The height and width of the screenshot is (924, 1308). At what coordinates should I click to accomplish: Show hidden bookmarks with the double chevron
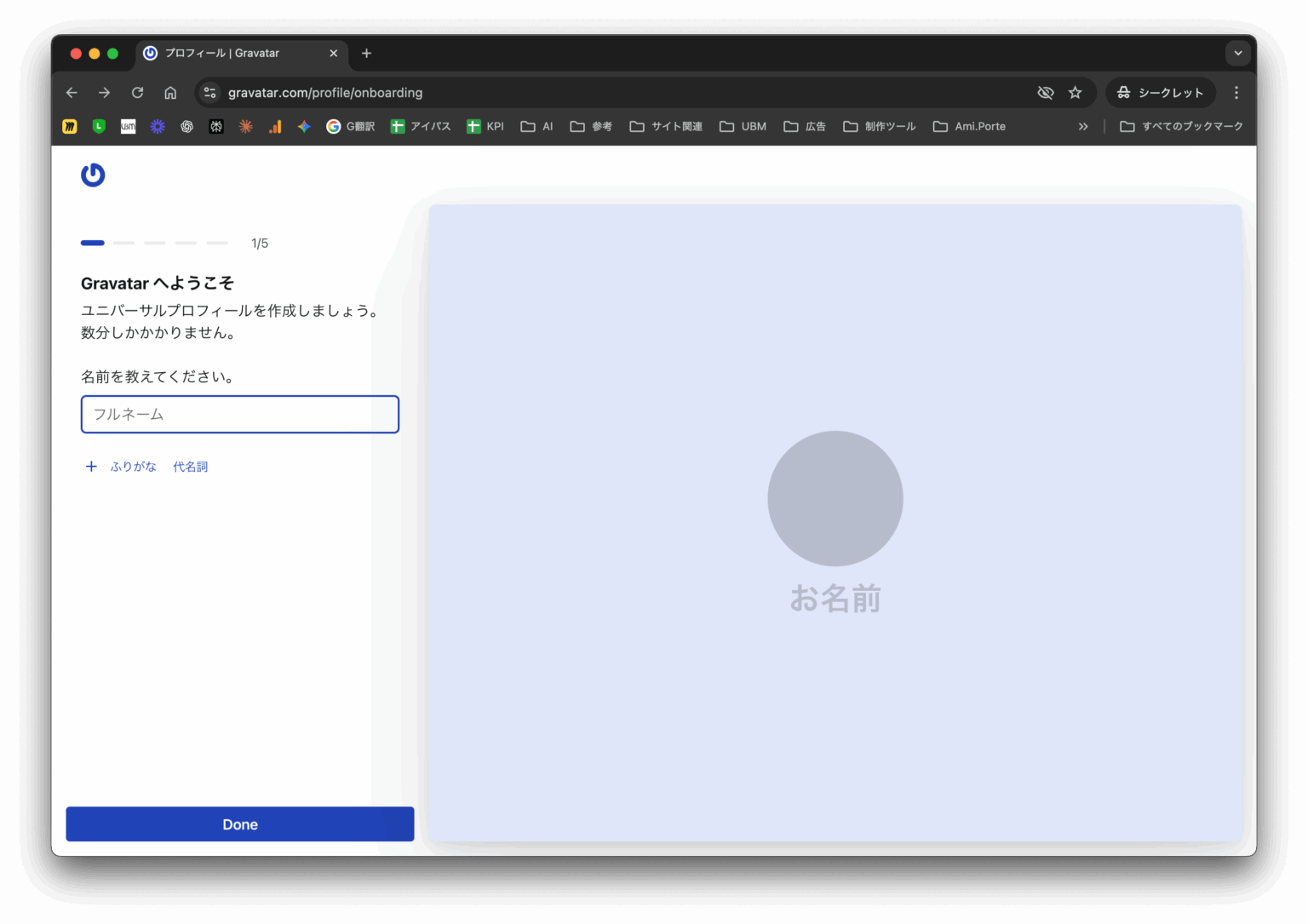point(1083,126)
